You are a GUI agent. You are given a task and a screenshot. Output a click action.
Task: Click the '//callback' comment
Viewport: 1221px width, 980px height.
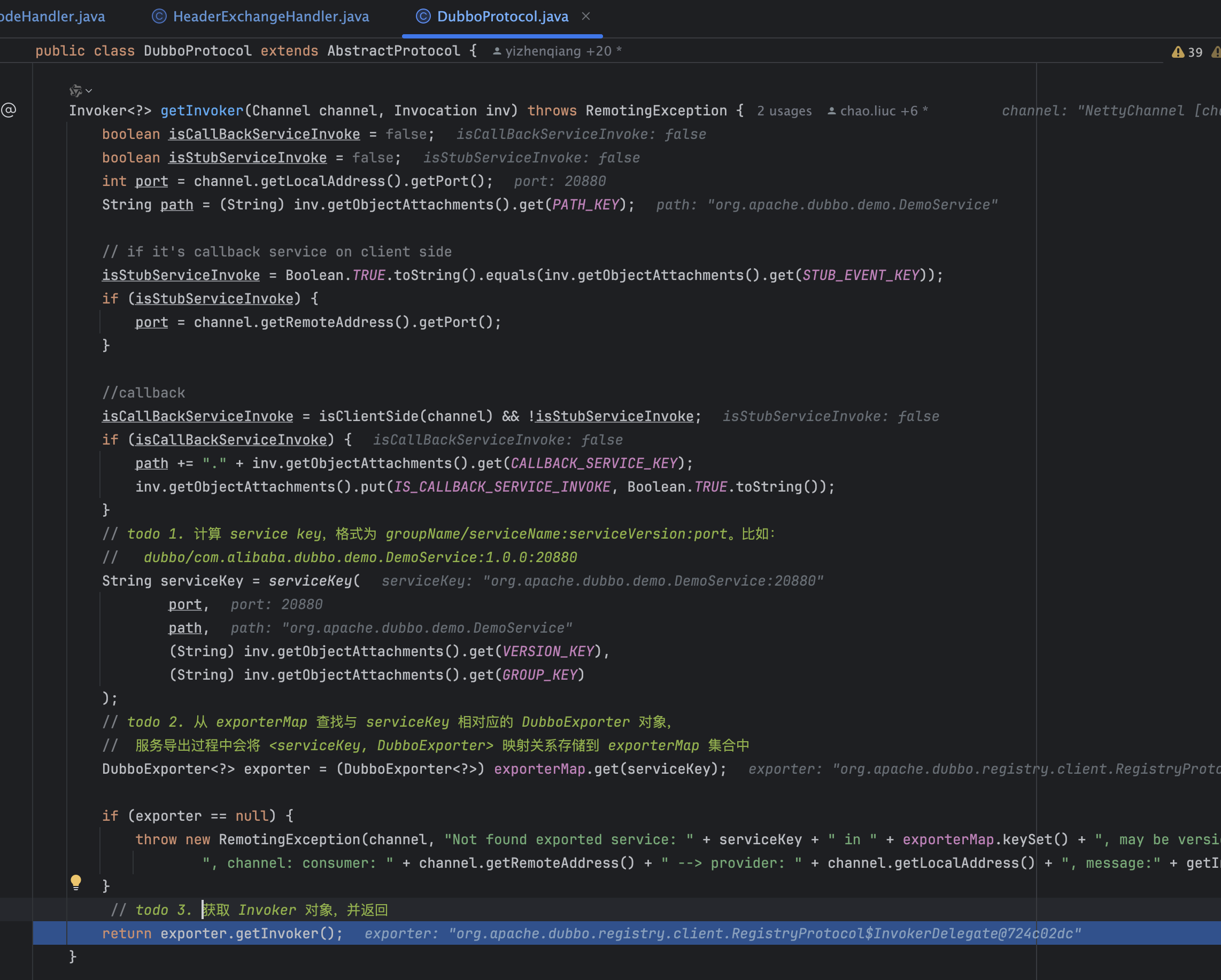pyautogui.click(x=143, y=392)
